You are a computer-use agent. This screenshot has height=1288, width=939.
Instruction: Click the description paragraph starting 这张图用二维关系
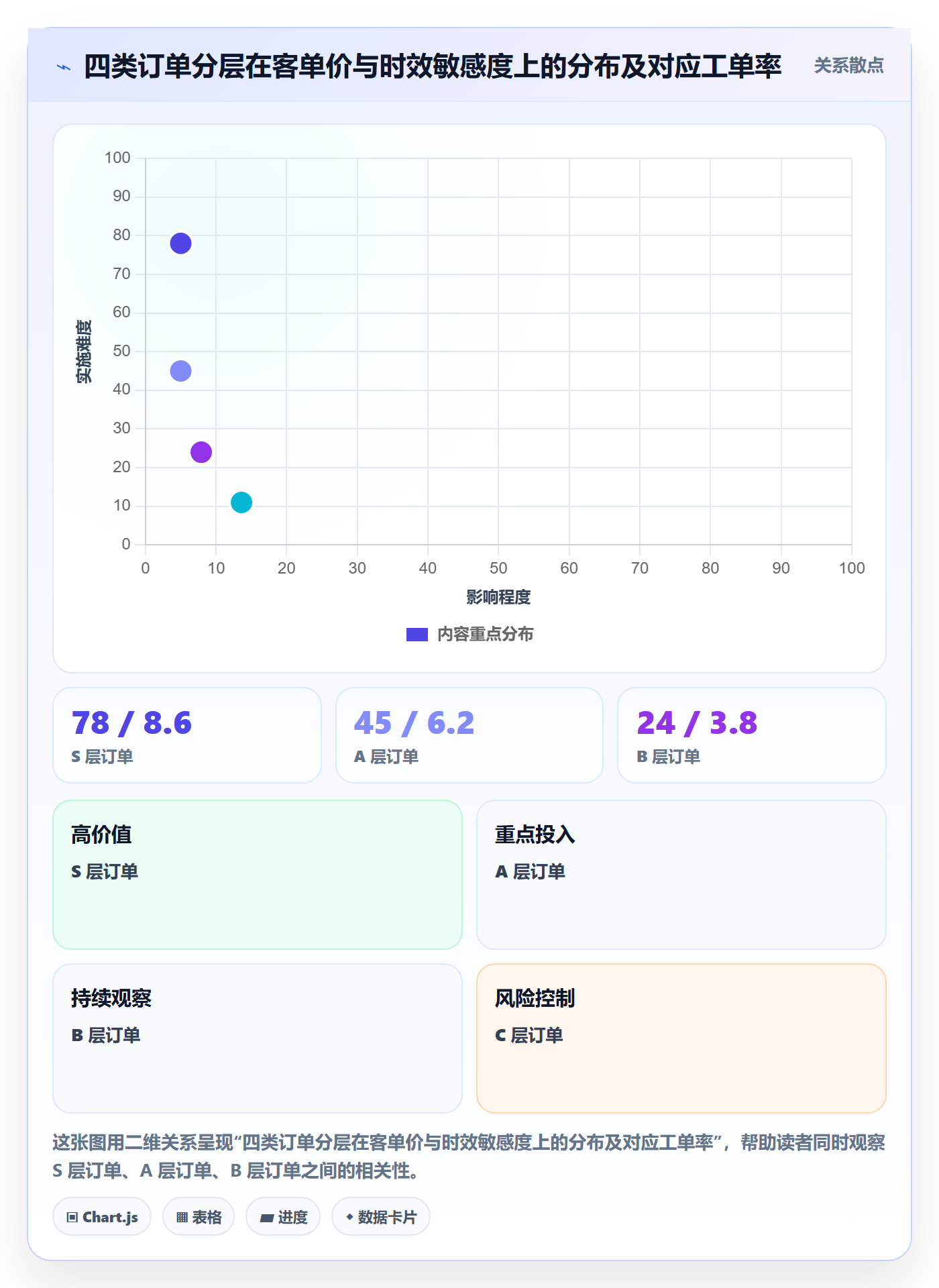click(469, 1157)
